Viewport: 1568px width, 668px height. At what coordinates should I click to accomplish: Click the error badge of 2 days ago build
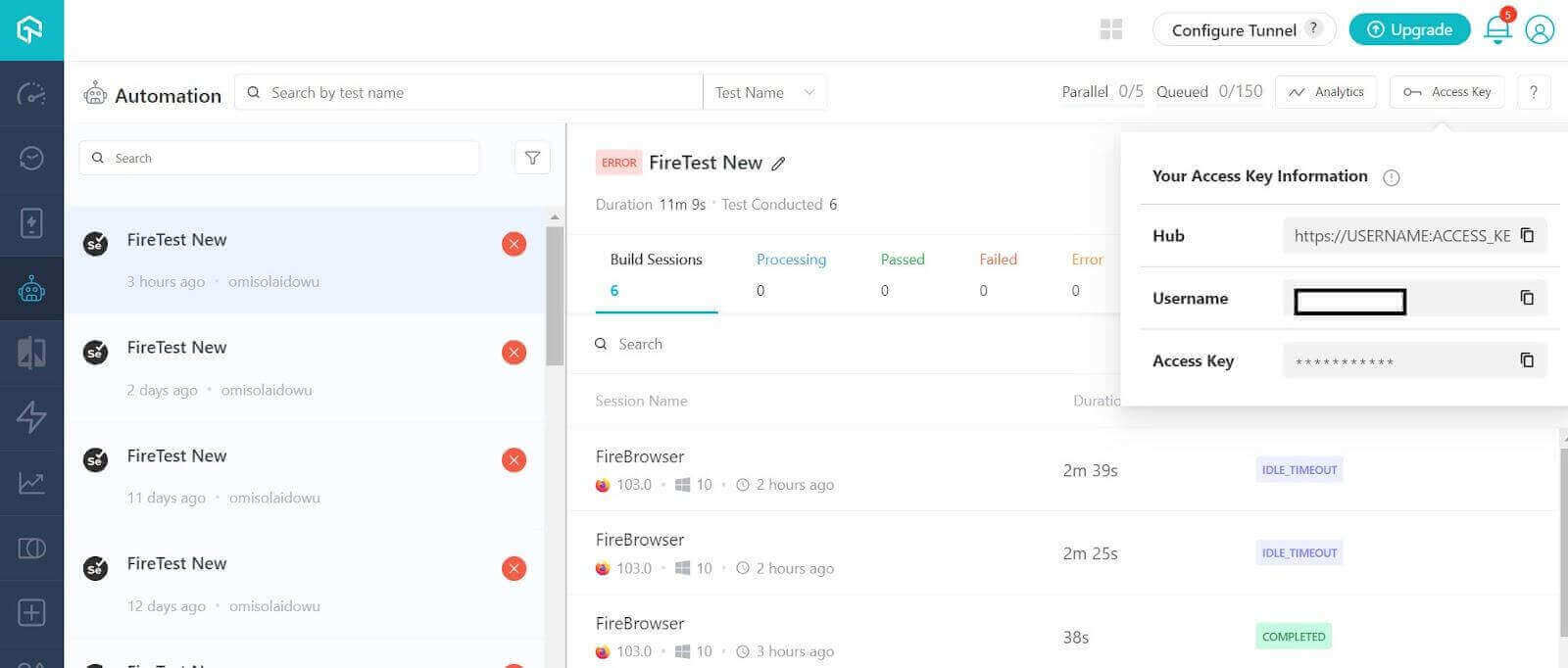514,352
